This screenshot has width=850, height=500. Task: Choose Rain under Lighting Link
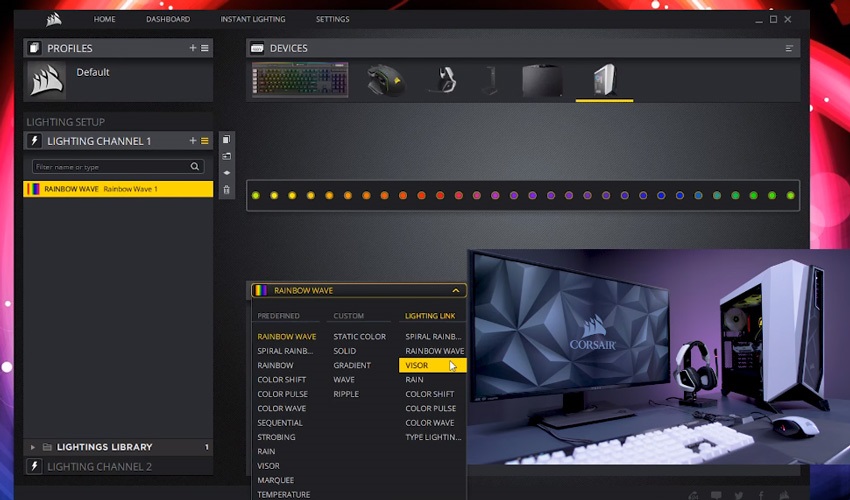click(x=414, y=380)
